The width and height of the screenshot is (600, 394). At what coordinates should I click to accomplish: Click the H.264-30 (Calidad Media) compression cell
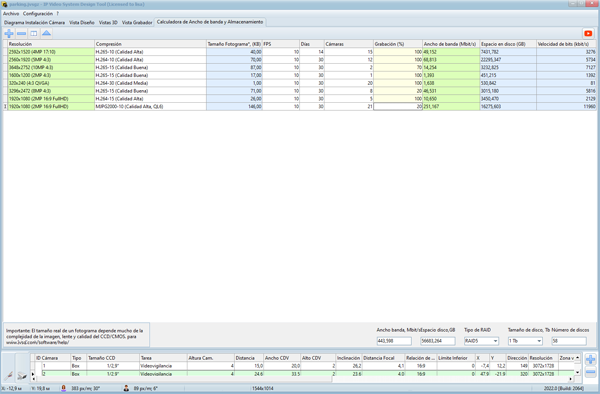(x=150, y=83)
